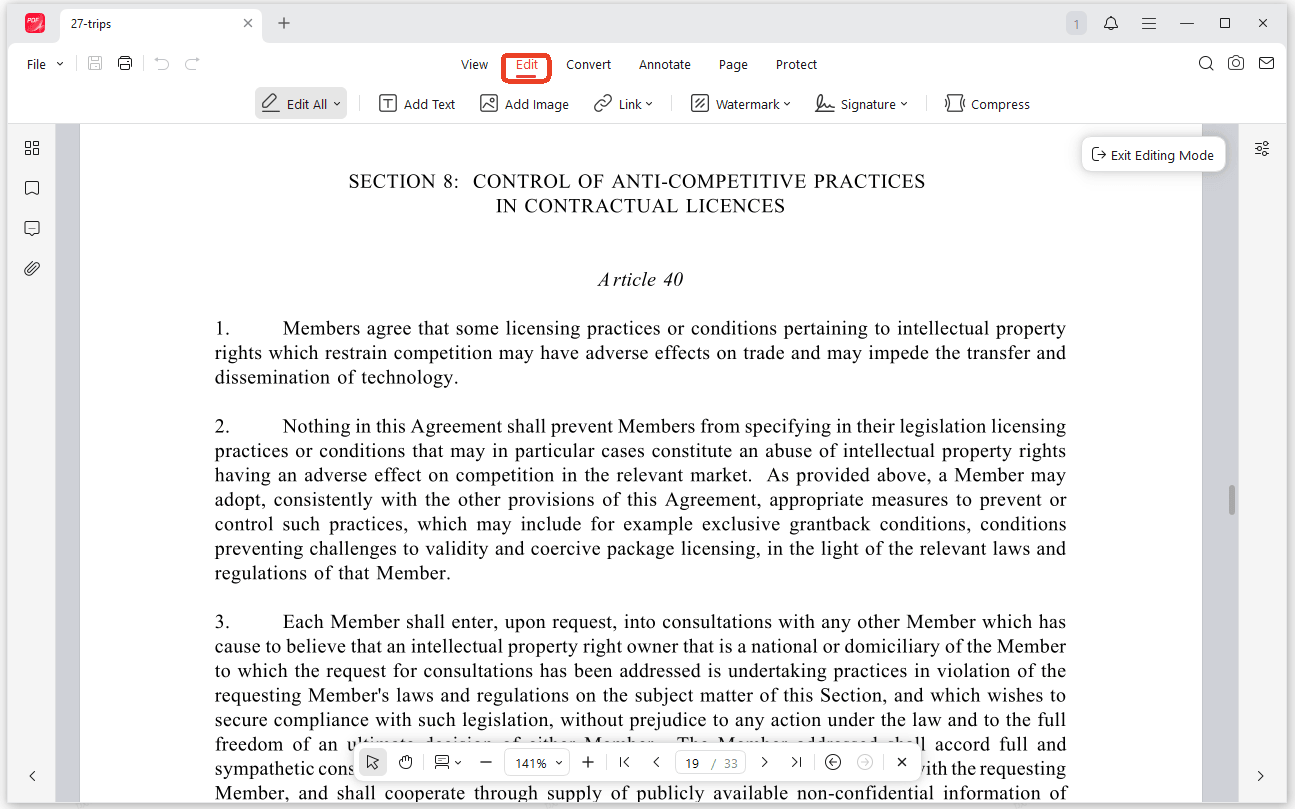The height and width of the screenshot is (809, 1295).
Task: Collapse the left sidebar arrow
Action: point(32,776)
